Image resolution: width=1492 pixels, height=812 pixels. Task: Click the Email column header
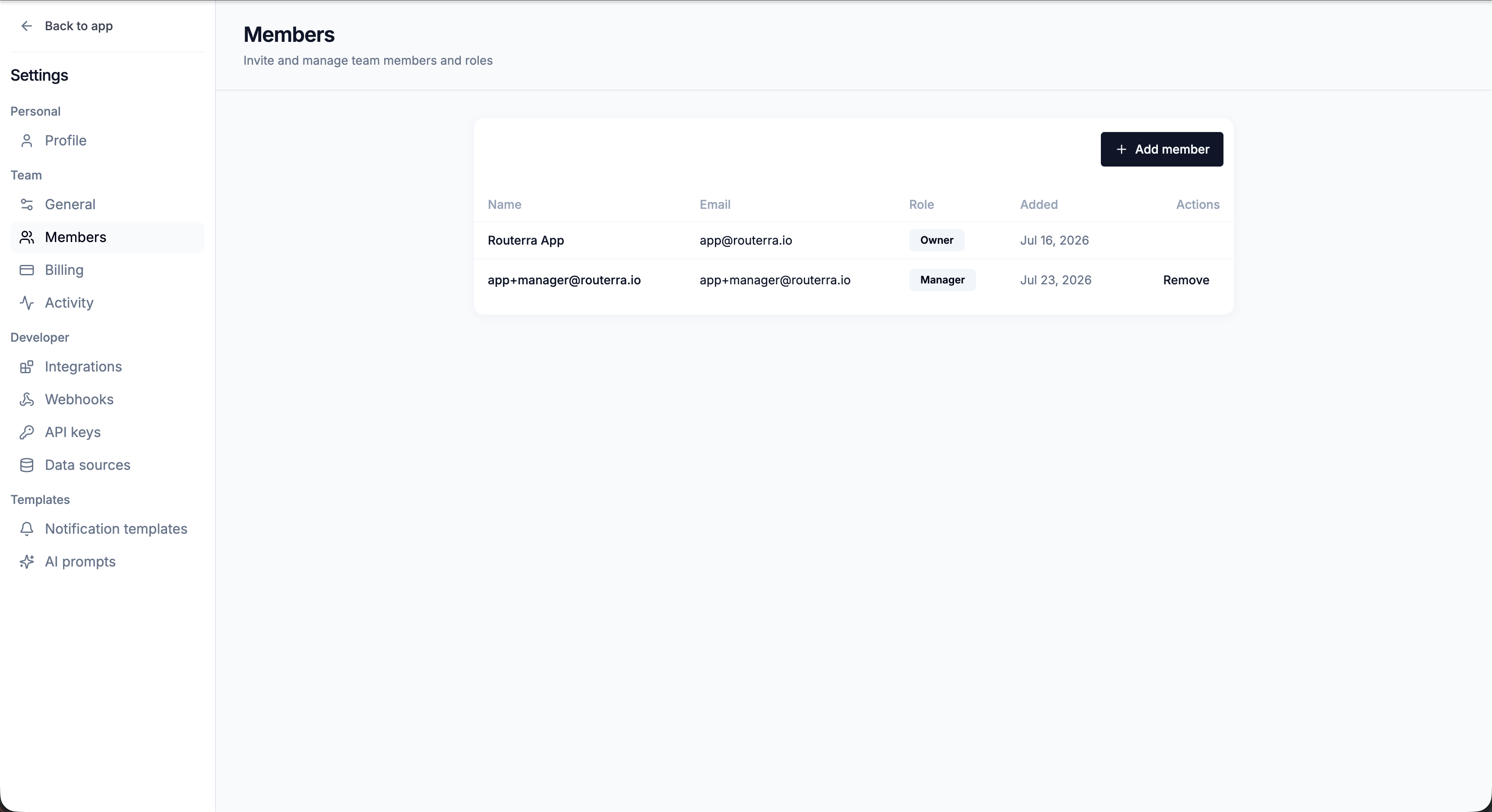pyautogui.click(x=715, y=205)
